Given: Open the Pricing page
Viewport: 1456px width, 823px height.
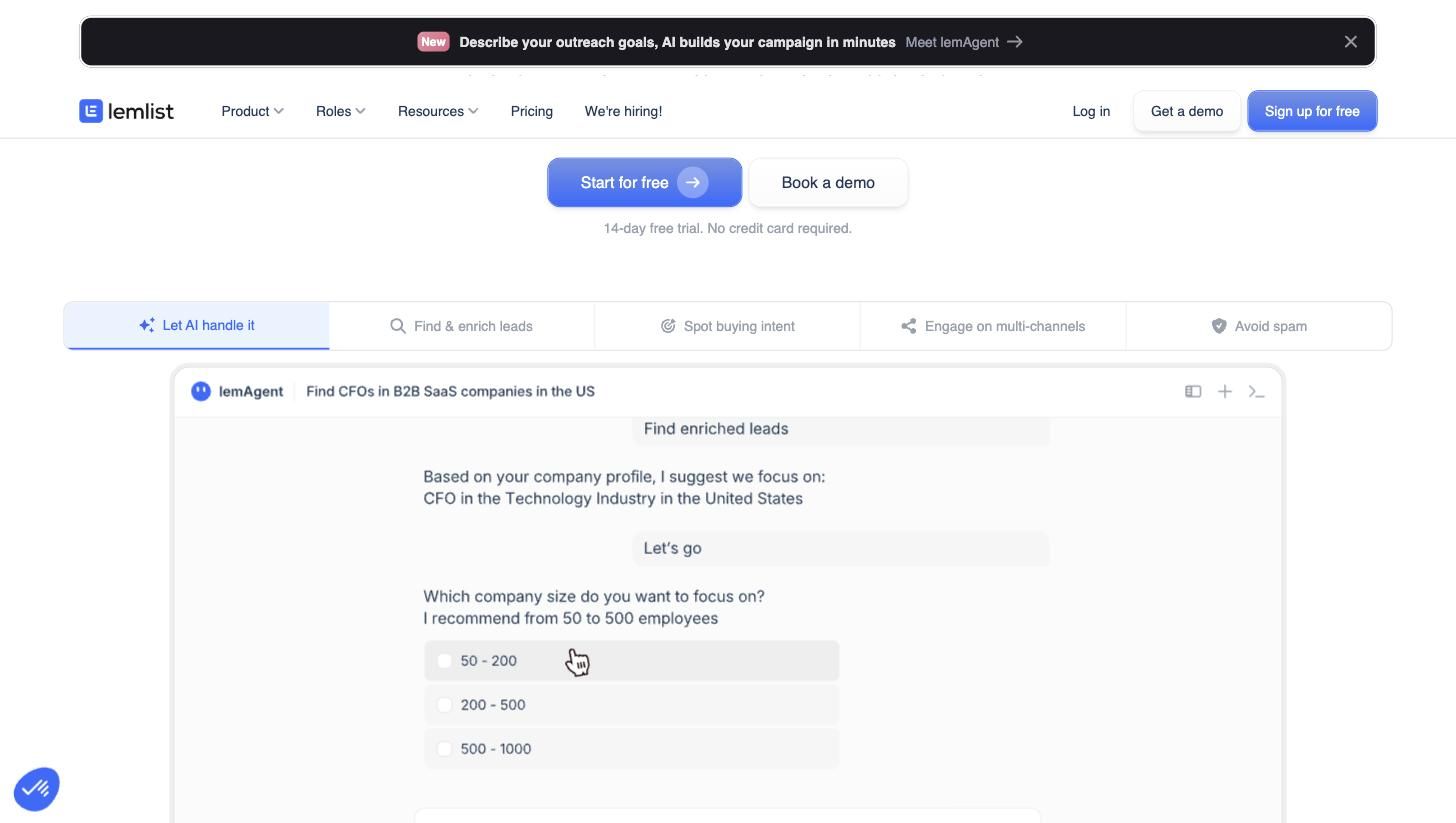Looking at the screenshot, I should (532, 111).
